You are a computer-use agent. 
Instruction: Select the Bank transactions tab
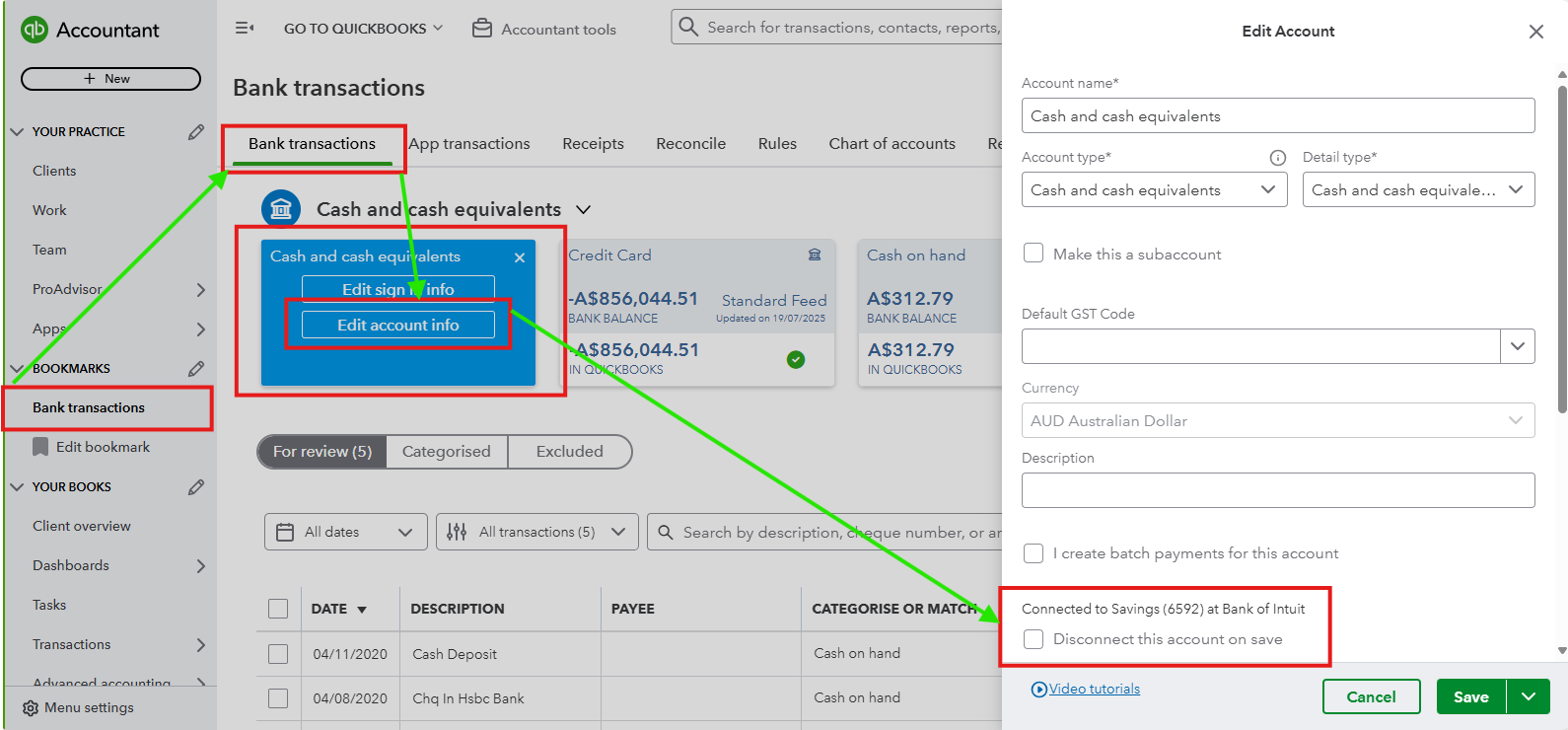point(312,144)
